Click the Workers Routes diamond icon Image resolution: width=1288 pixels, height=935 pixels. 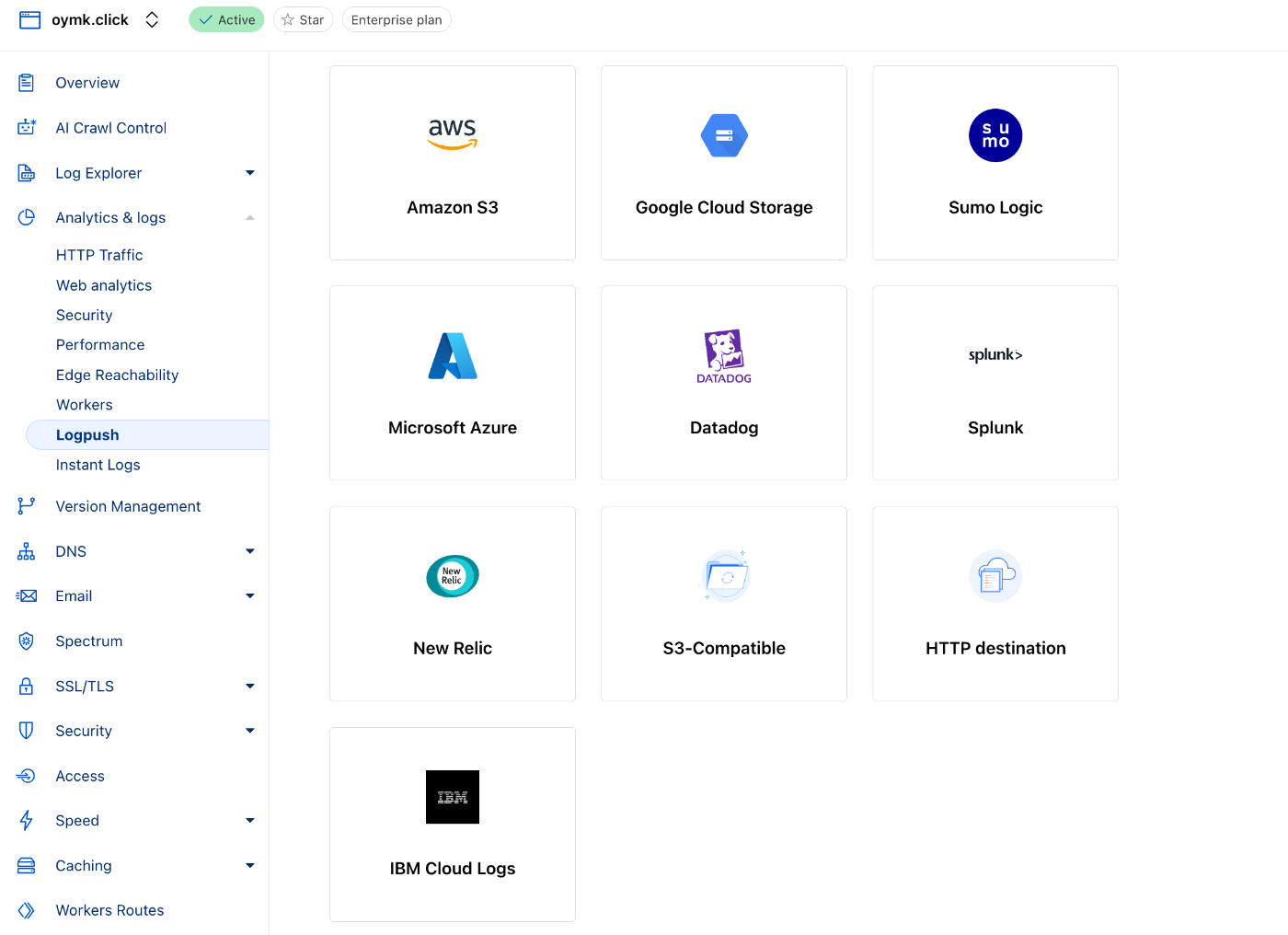point(27,910)
